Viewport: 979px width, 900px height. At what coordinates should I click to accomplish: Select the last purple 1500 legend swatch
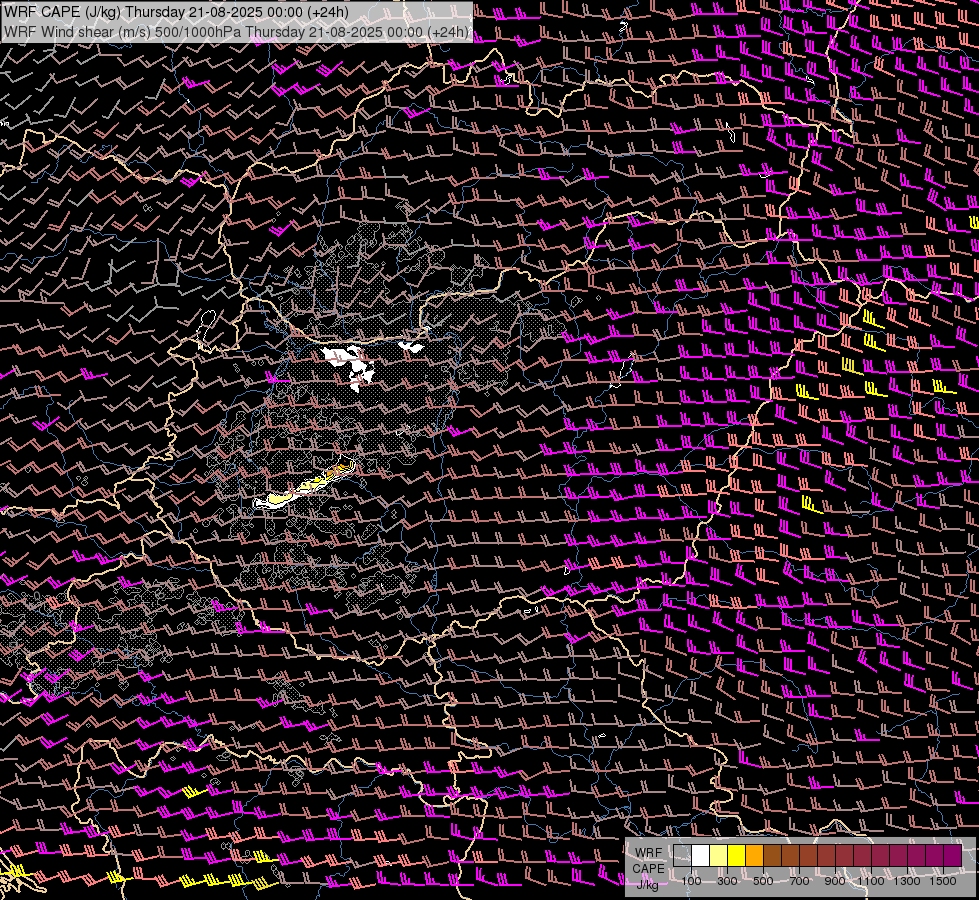[953, 856]
